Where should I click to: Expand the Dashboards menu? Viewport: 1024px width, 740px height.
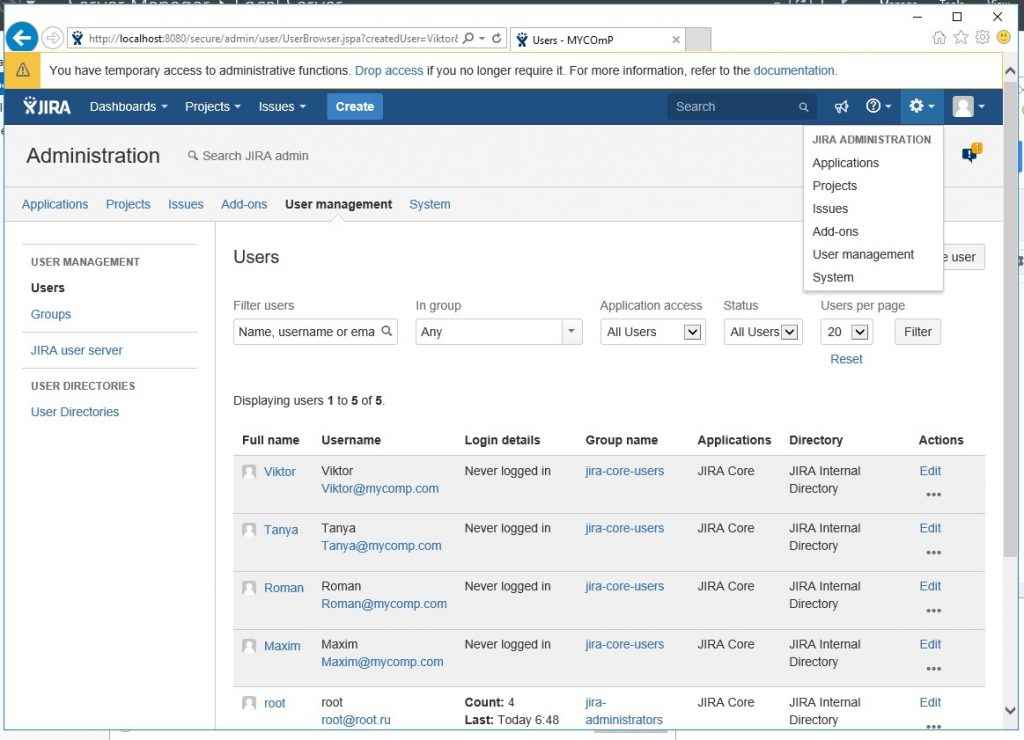point(129,106)
